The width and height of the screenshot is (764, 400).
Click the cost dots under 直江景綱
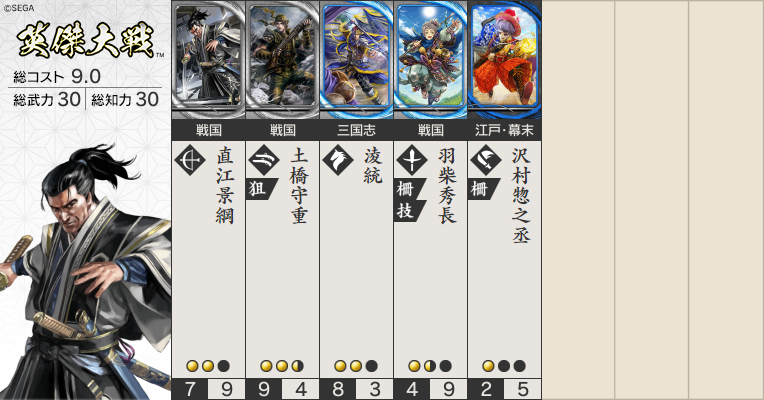click(x=208, y=366)
